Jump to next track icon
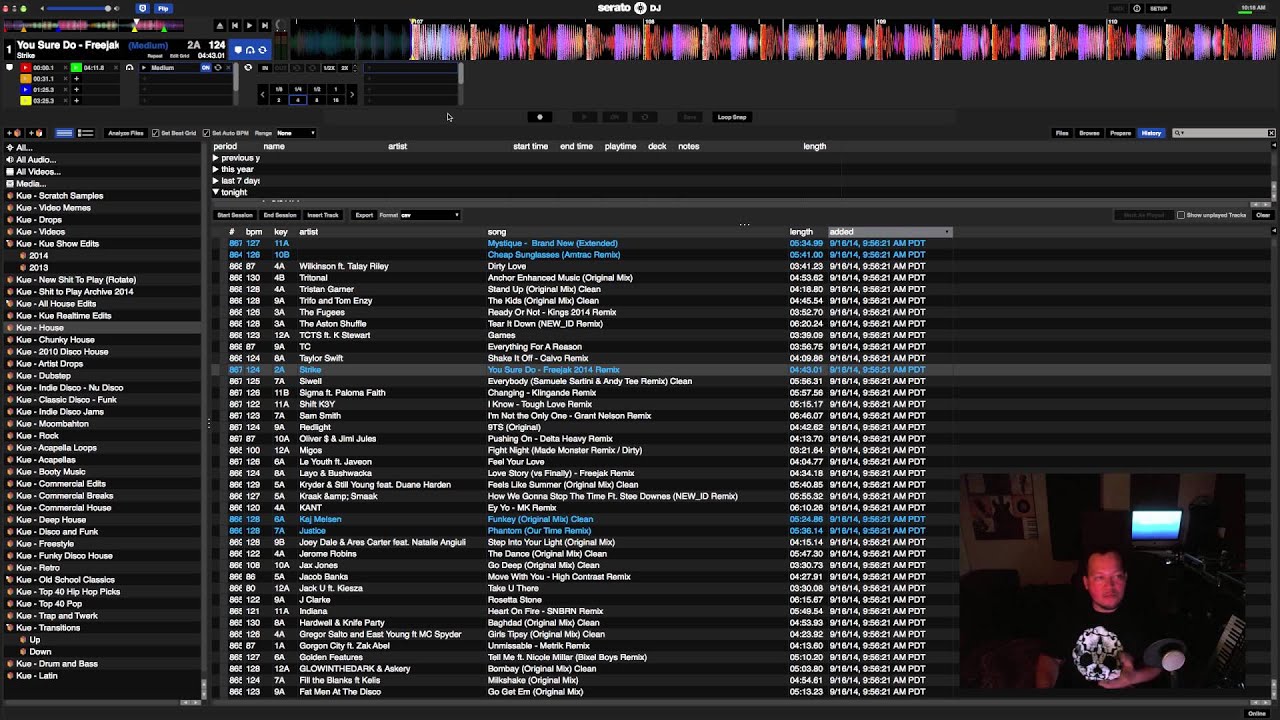 pos(265,26)
